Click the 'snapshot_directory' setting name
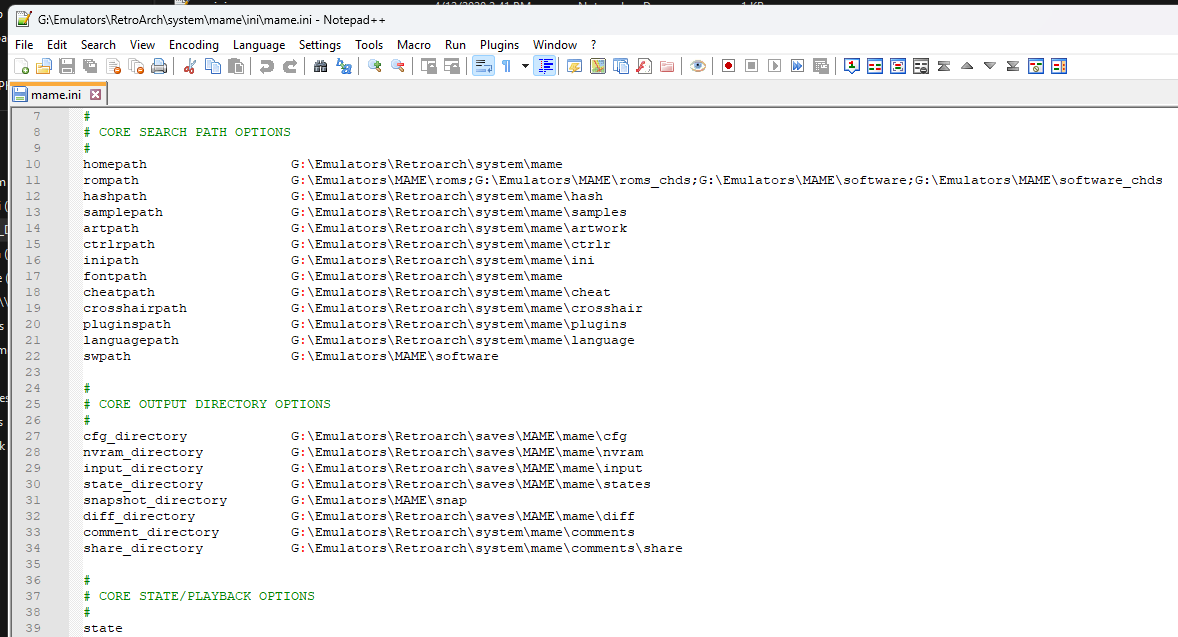Screen dimensions: 1178x637 click(x=155, y=500)
